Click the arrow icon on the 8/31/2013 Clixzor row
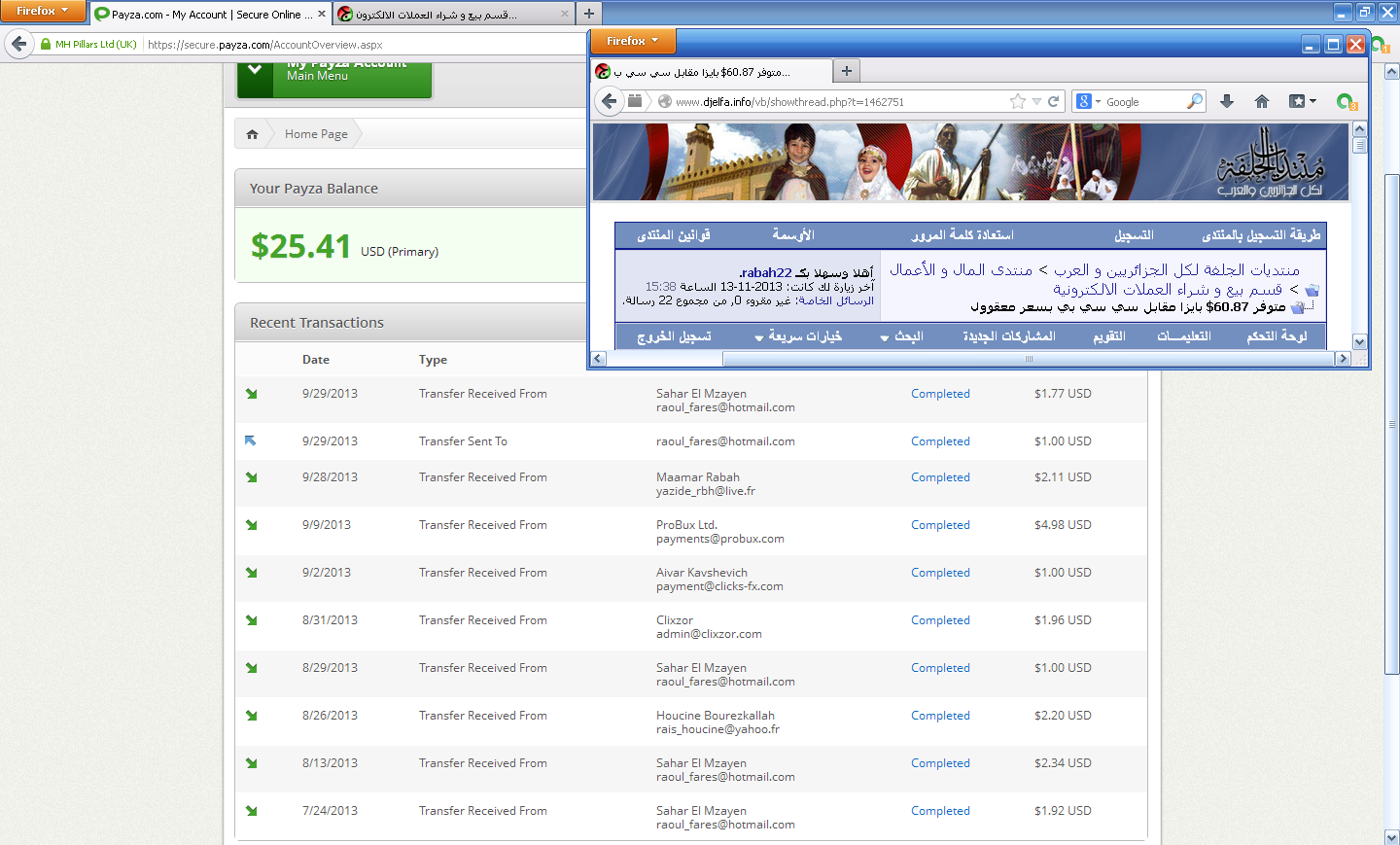1400x845 pixels. [x=251, y=620]
